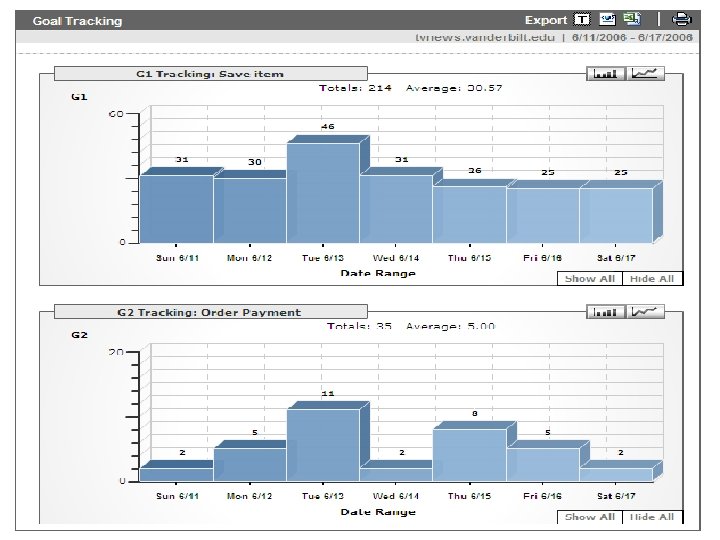Click the Sat 6/17 bar in G1 chart

616,215
